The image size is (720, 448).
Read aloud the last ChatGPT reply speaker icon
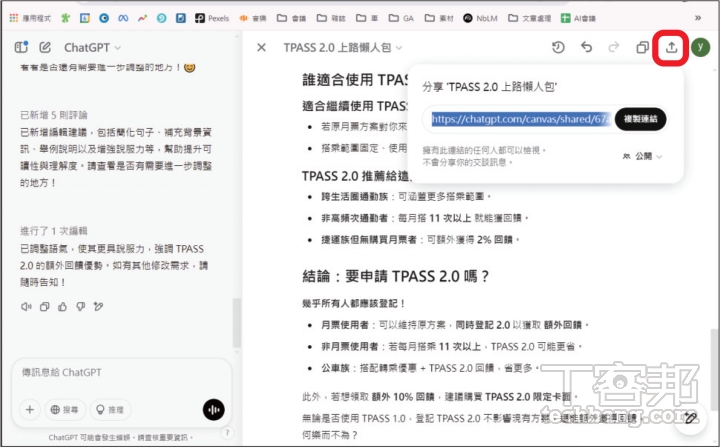(26, 306)
